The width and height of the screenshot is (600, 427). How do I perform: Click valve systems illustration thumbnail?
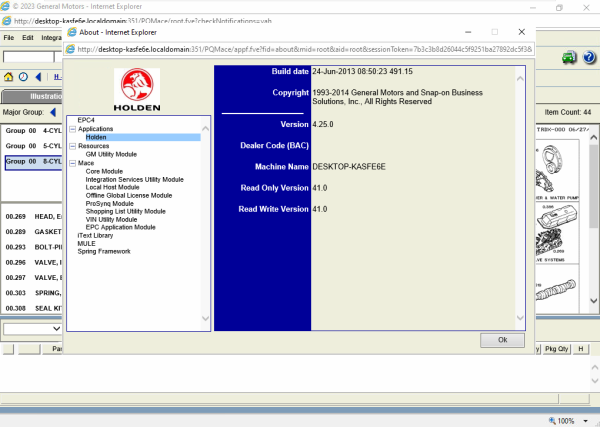557,233
